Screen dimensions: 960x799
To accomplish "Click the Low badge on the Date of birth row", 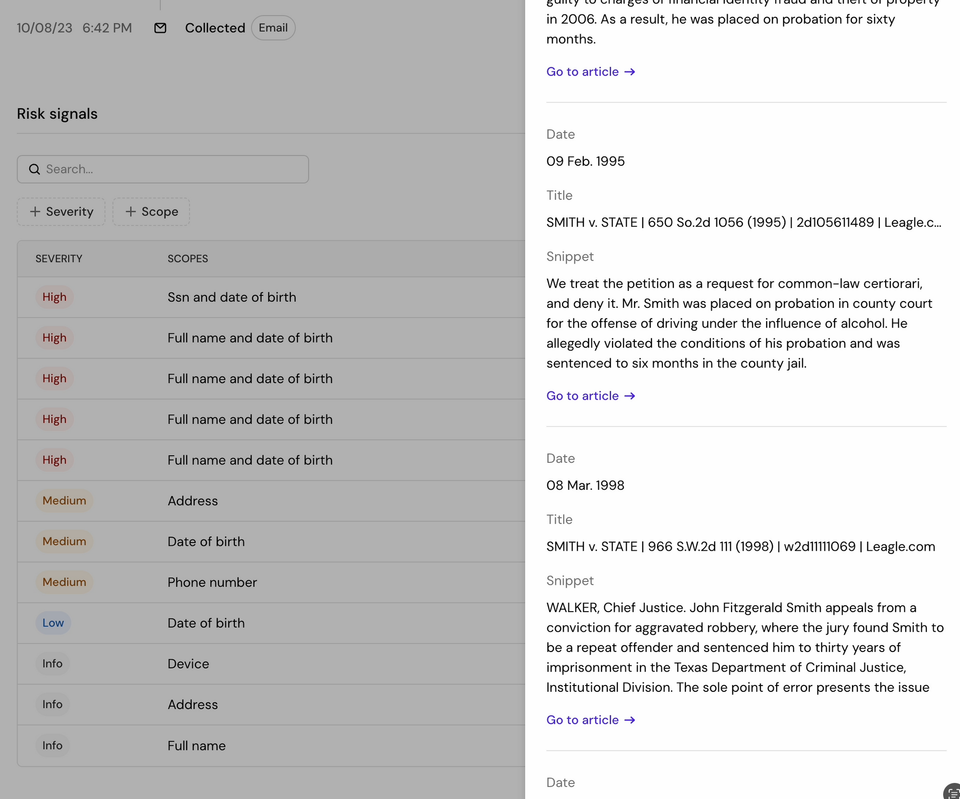I will pyautogui.click(x=53, y=622).
